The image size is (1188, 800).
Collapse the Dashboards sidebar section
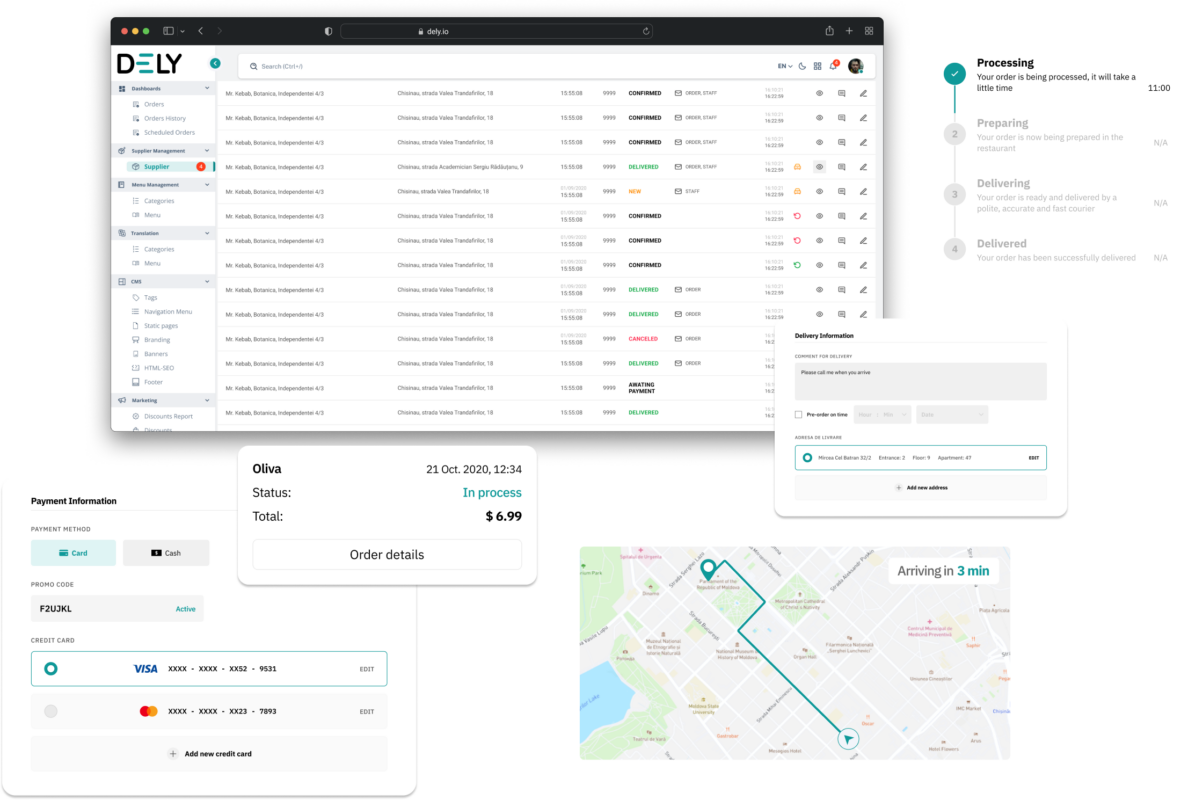tap(207, 88)
